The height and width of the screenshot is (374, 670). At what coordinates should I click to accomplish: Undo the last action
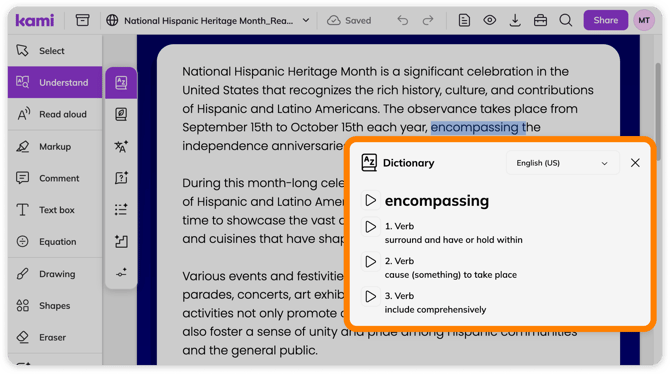[403, 20]
